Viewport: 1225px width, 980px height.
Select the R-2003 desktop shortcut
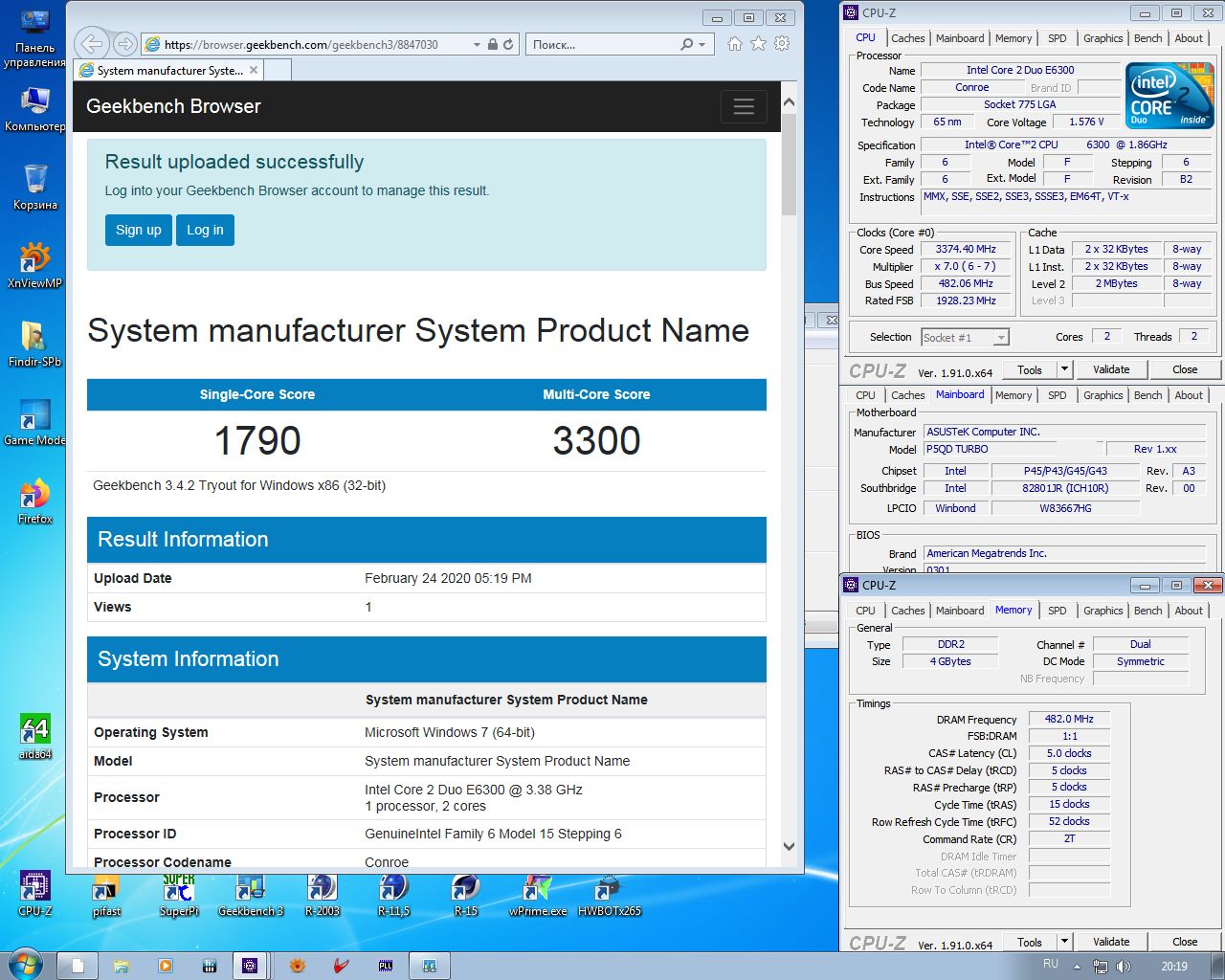point(323,894)
